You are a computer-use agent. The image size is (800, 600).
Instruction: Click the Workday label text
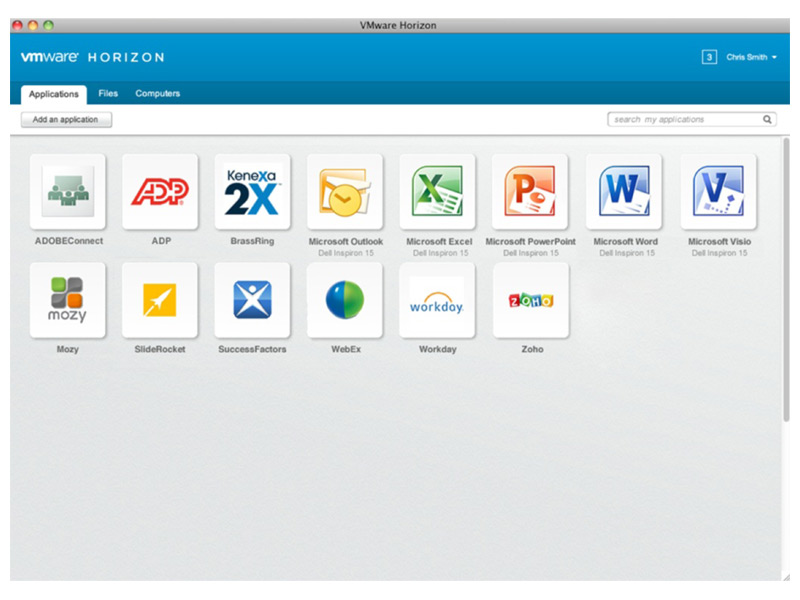[438, 349]
